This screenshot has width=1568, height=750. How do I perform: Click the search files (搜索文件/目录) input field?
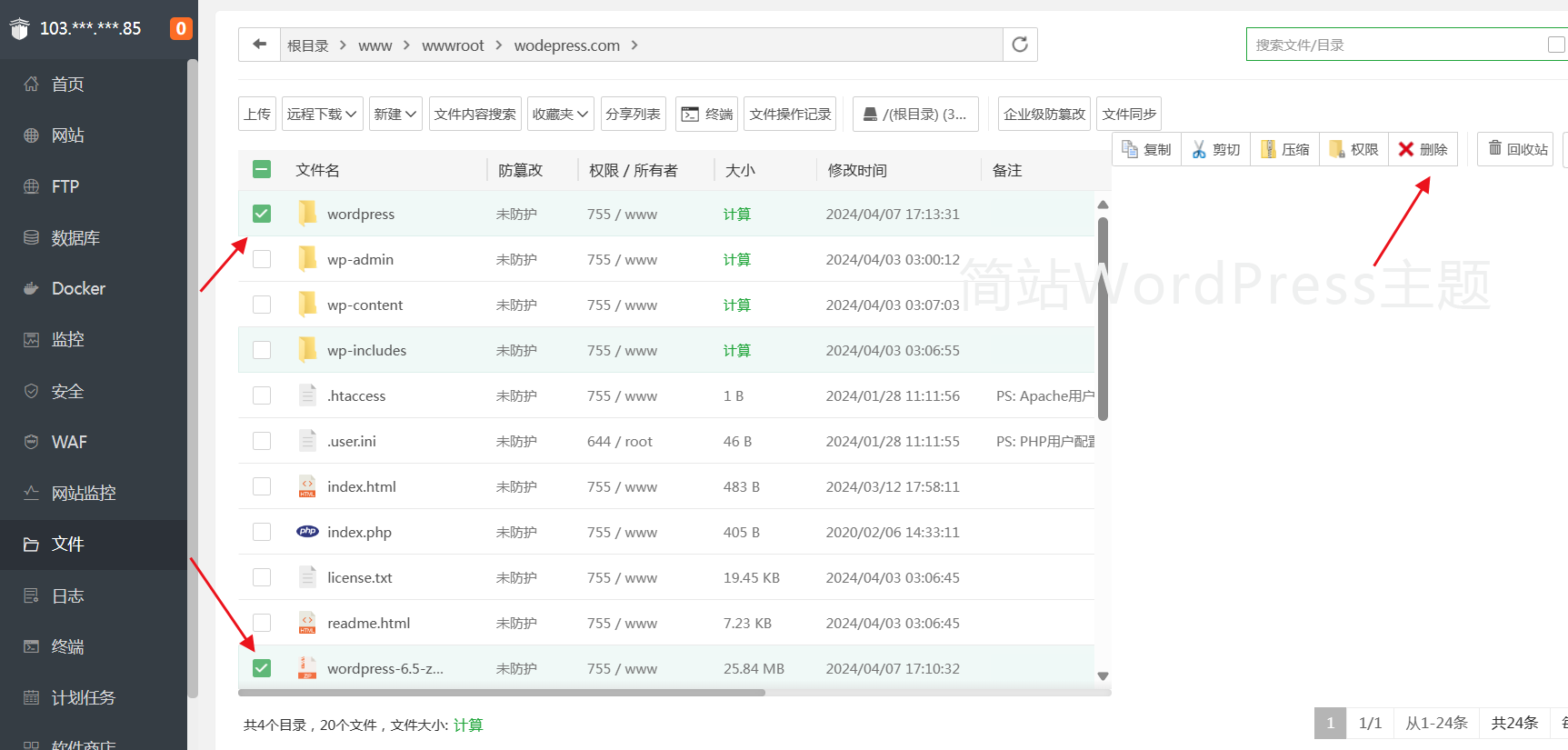click(1395, 45)
